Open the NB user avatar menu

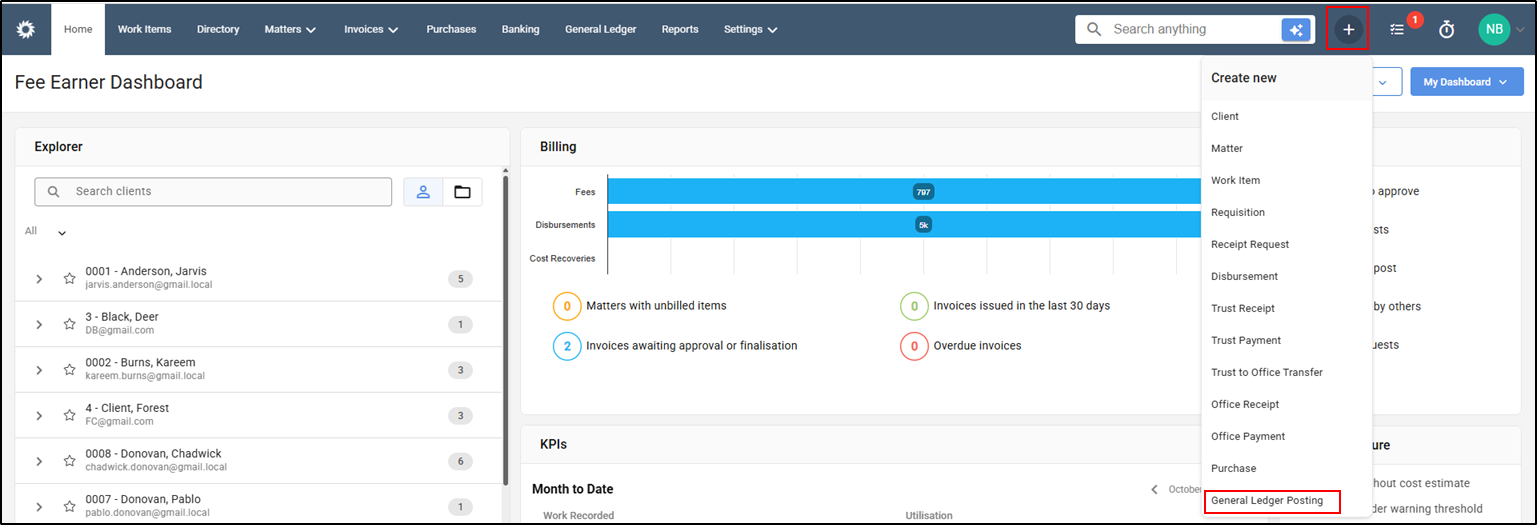coord(1494,29)
